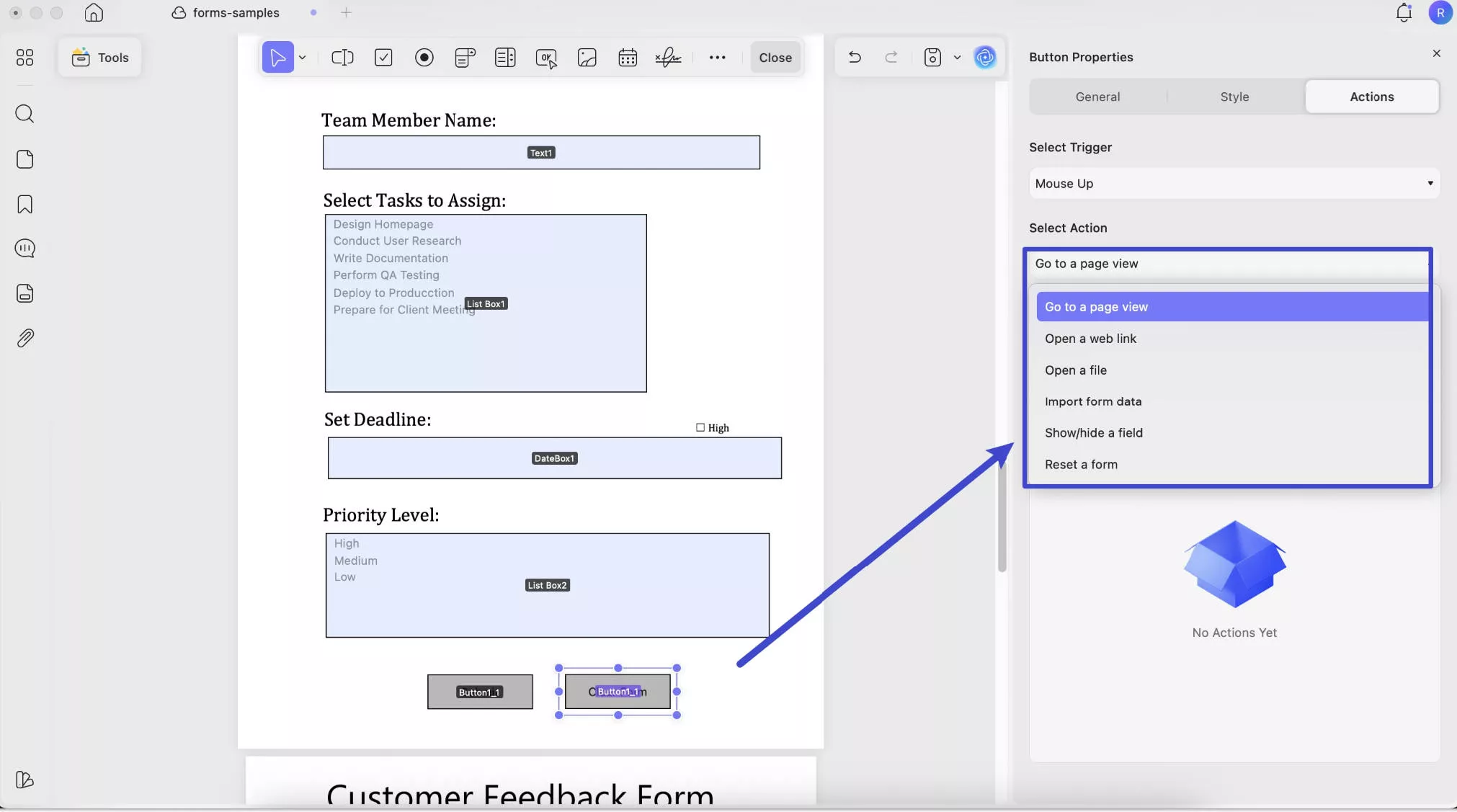Image resolution: width=1457 pixels, height=812 pixels.
Task: Select Reset a form option
Action: [1232, 465]
